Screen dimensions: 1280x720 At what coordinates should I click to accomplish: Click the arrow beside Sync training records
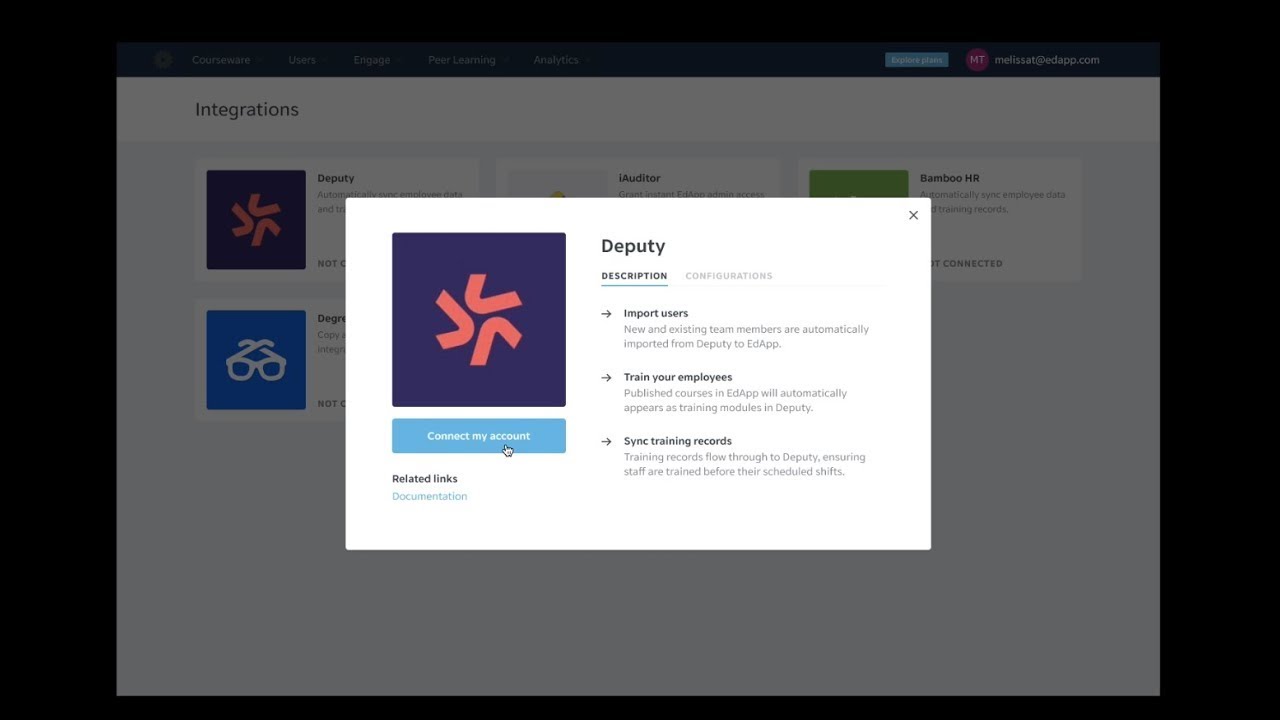coord(606,441)
